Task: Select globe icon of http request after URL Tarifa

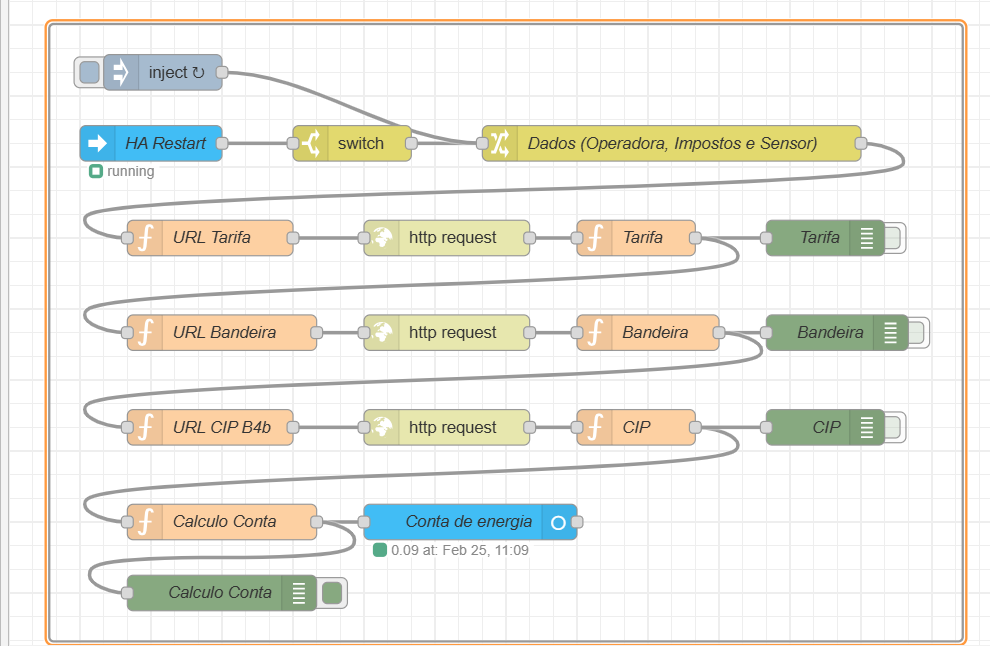Action: coord(382,238)
